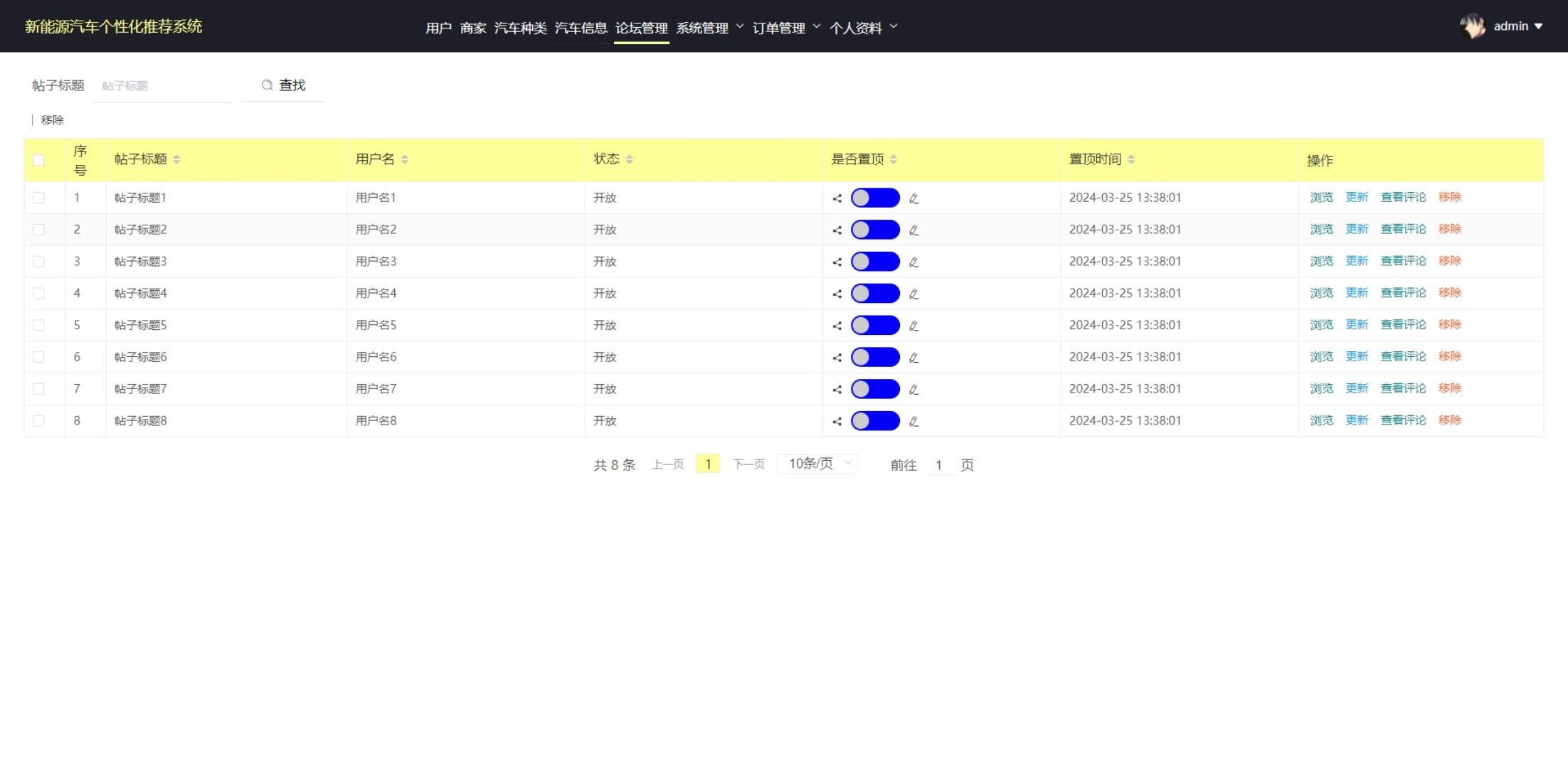Click the admin avatar image
Image resolution: width=1568 pixels, height=768 pixels.
tap(1472, 26)
